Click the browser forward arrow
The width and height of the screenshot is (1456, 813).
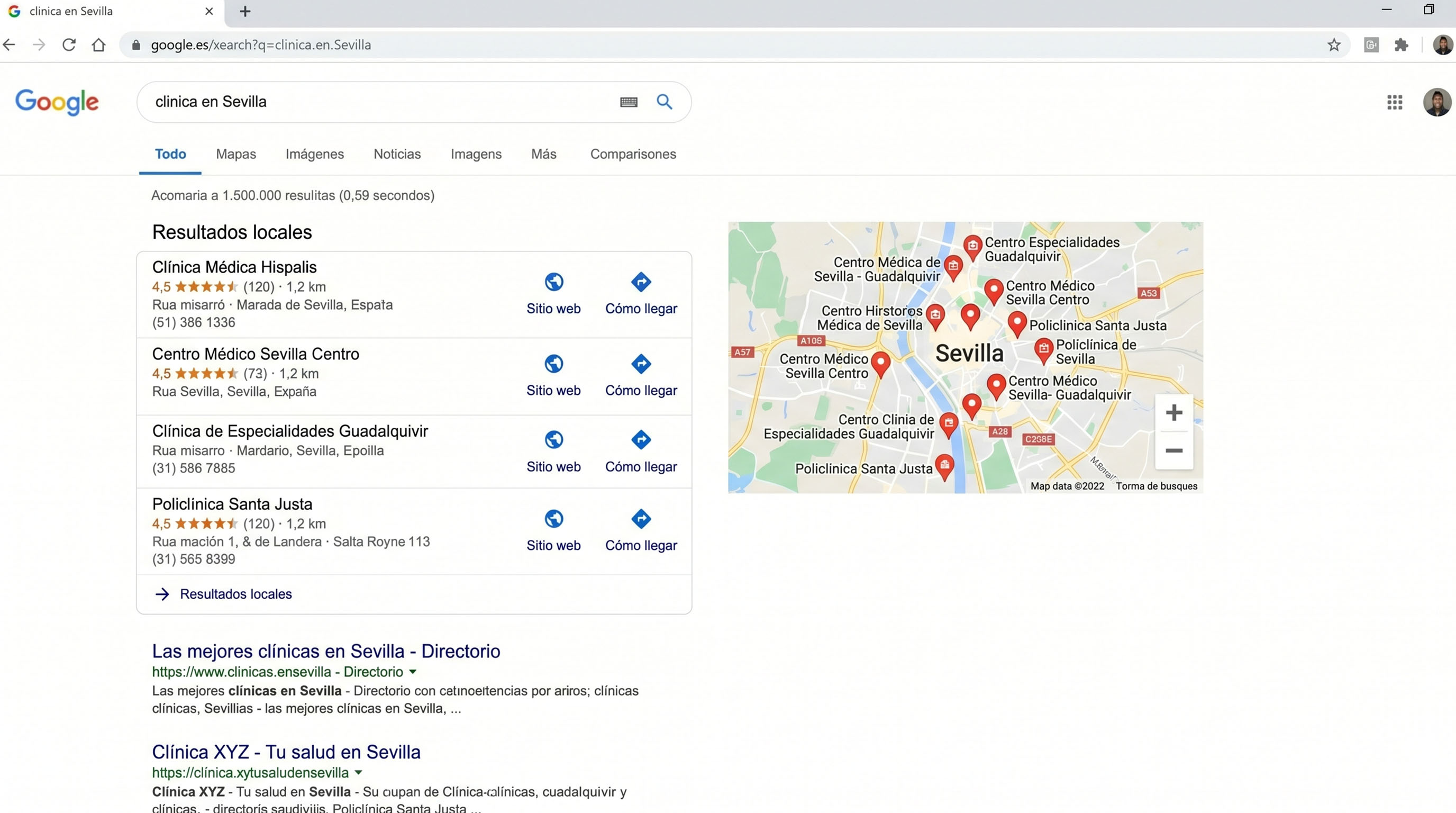point(39,44)
